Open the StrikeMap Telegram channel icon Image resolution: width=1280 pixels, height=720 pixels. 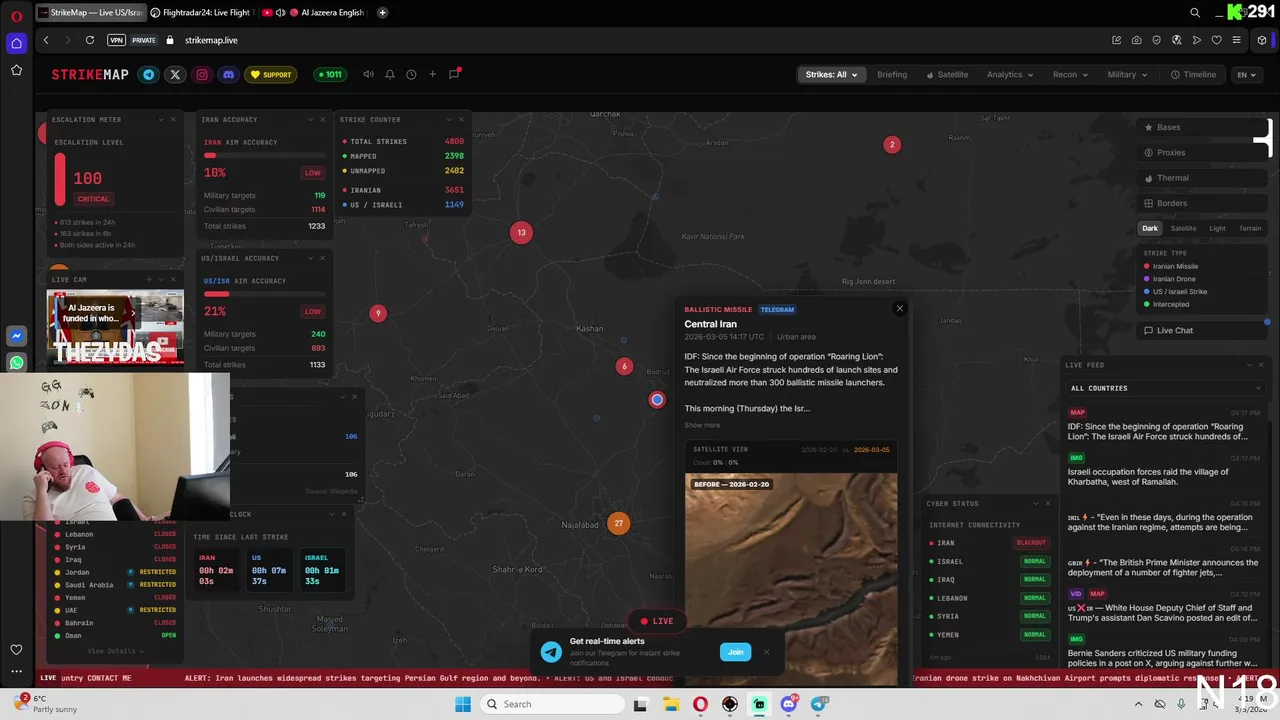tap(149, 74)
